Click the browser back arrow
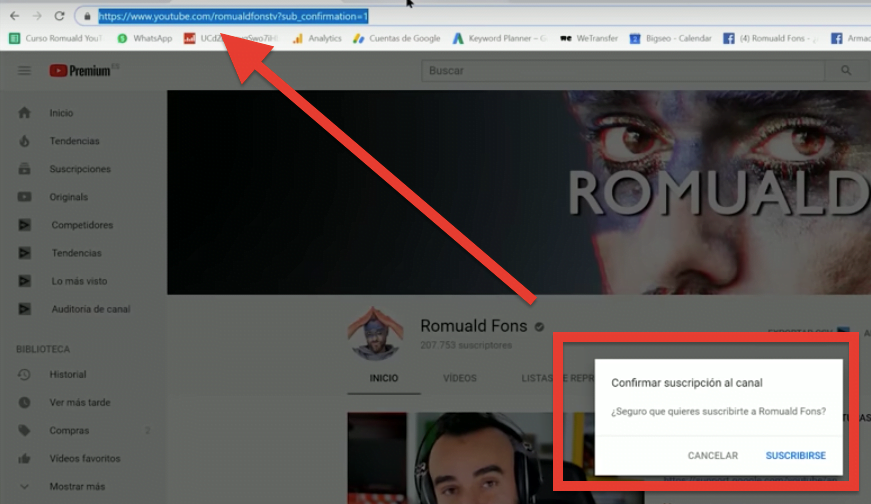This screenshot has width=871, height=504. coord(14,16)
